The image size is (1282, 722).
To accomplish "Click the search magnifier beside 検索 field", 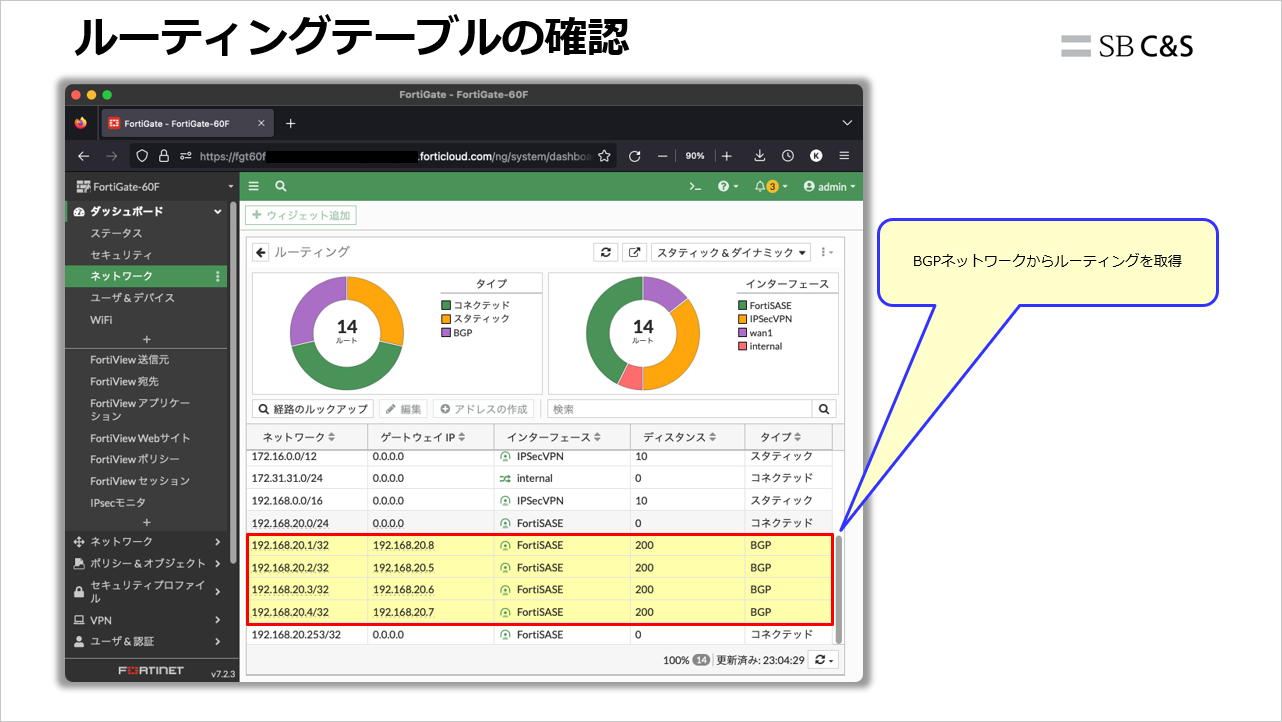I will (x=824, y=409).
